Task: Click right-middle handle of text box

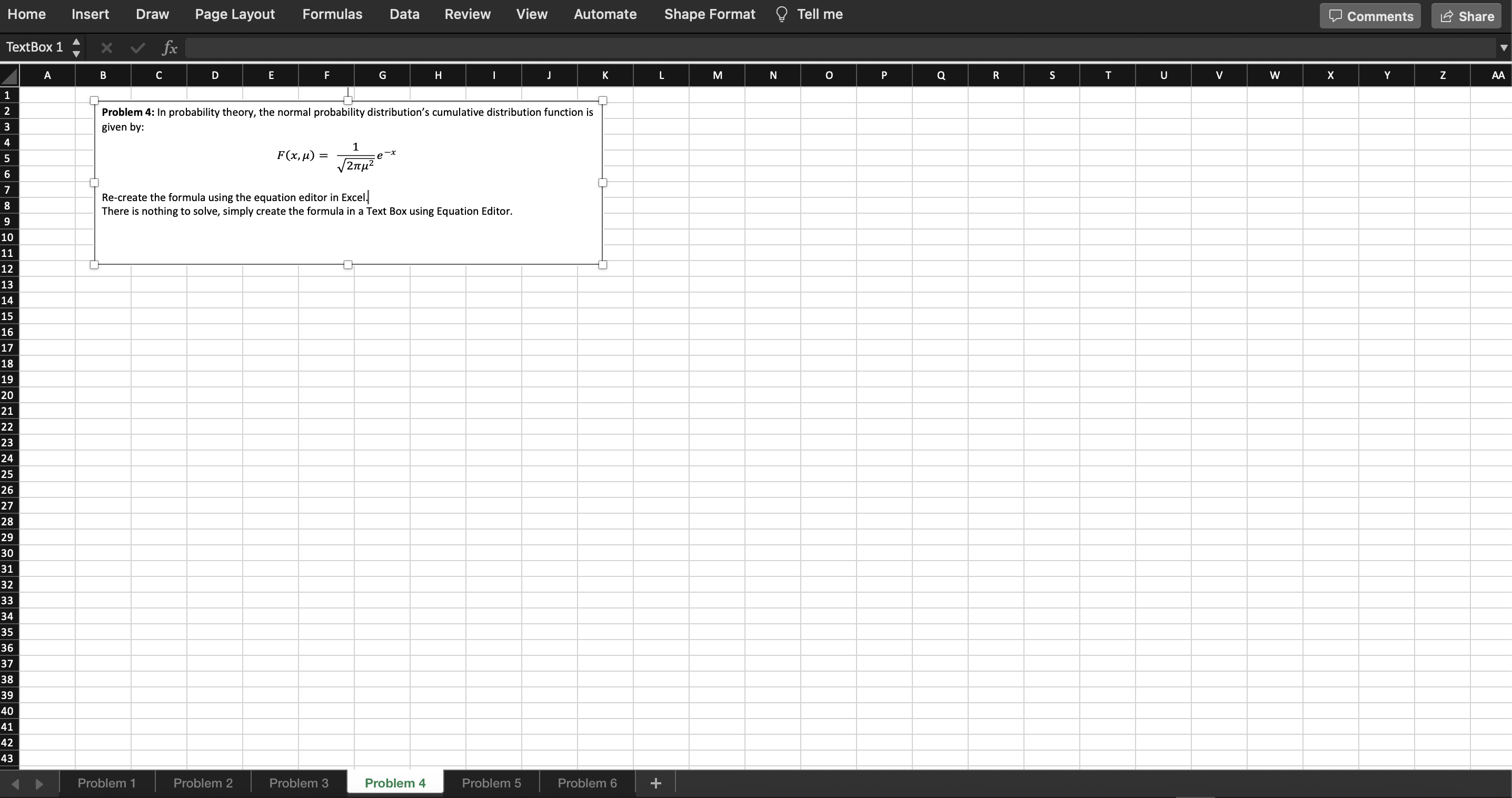Action: (x=603, y=183)
